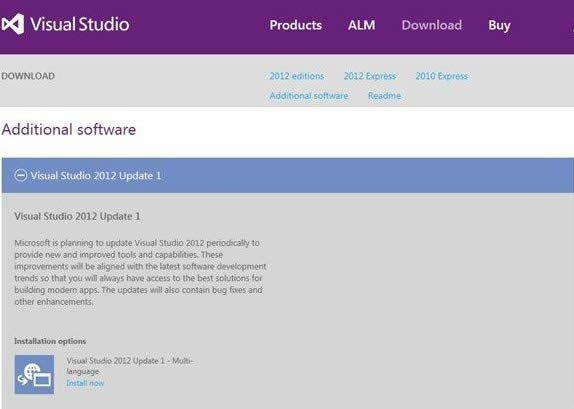This screenshot has width=574, height=409.
Task: Click the Installation options label
Action: pos(50,341)
